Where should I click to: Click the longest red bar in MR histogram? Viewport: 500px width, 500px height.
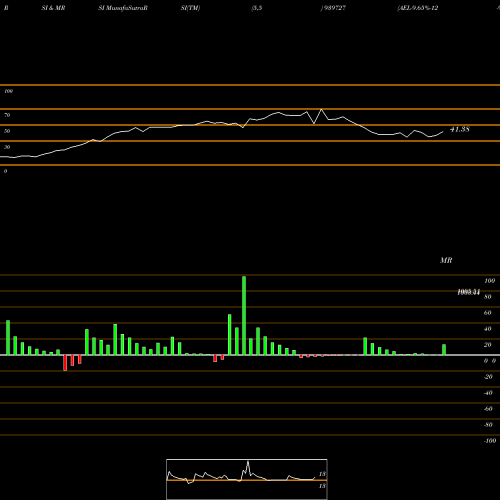(x=65, y=363)
